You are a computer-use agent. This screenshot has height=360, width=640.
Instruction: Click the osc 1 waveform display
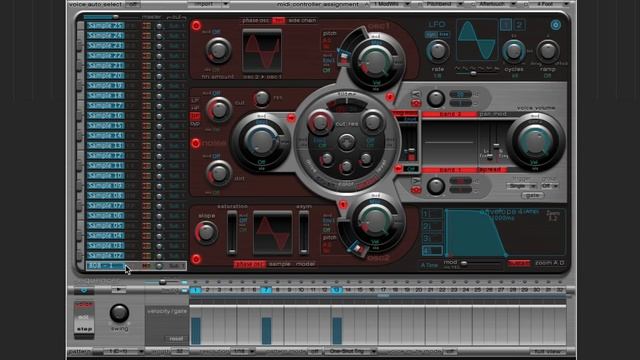coord(262,52)
